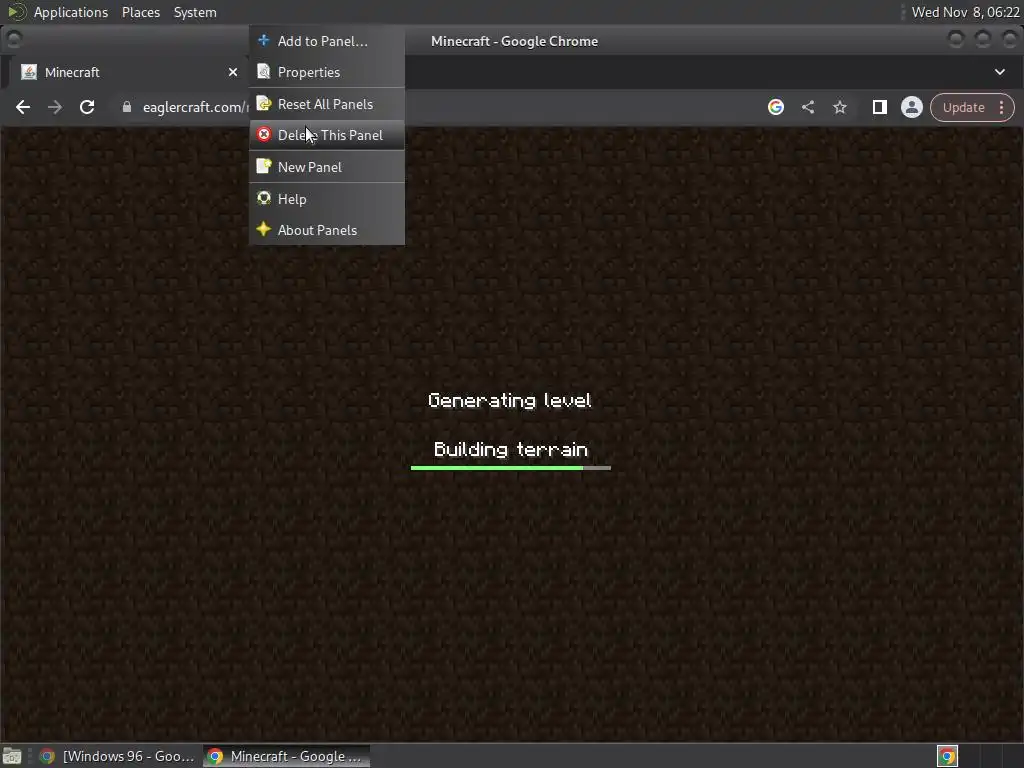The height and width of the screenshot is (768, 1024).
Task: Click the show desktop icon
Action: click(12, 756)
